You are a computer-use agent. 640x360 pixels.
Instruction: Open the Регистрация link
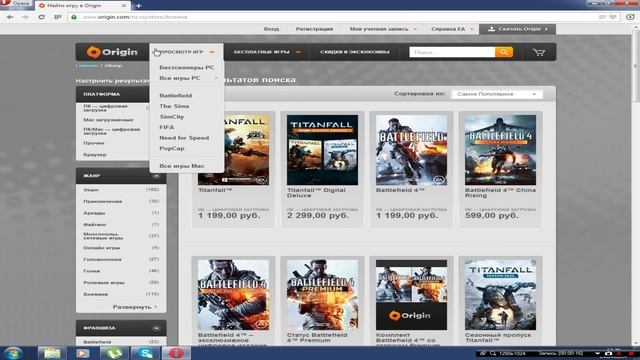[314, 29]
